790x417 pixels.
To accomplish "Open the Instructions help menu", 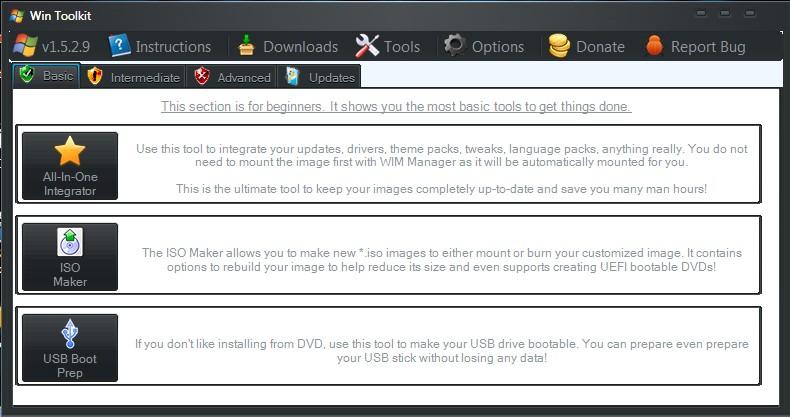I will click(160, 46).
